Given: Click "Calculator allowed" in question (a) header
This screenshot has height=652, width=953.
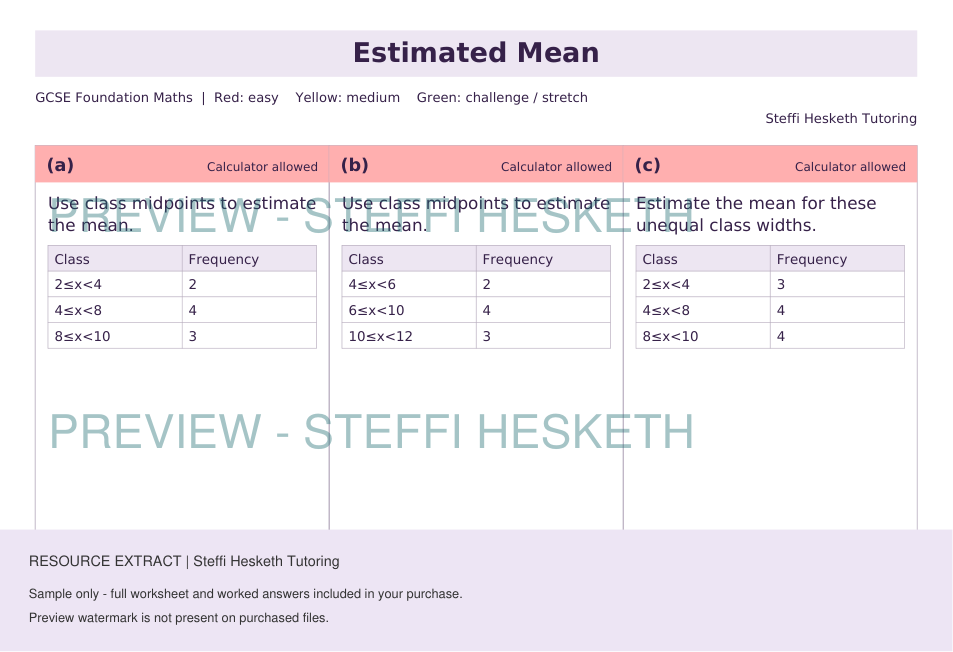Looking at the screenshot, I should pyautogui.click(x=262, y=166).
